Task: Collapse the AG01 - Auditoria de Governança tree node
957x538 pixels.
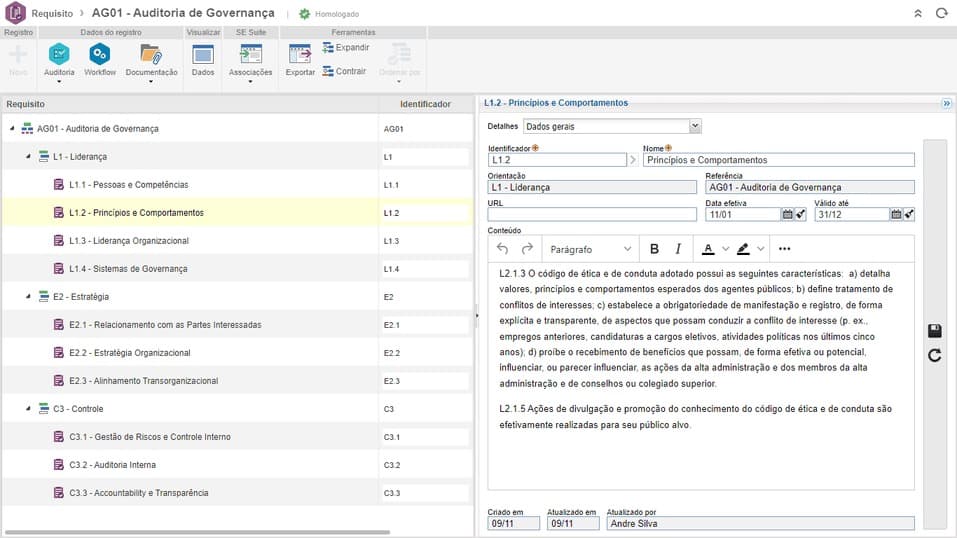Action: pyautogui.click(x=12, y=128)
